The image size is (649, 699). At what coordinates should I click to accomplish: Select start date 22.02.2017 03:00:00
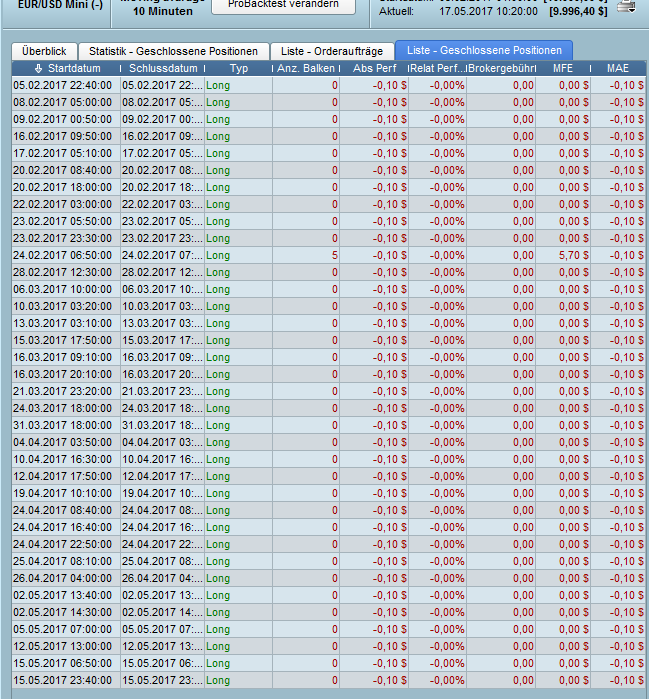[x=62, y=205]
